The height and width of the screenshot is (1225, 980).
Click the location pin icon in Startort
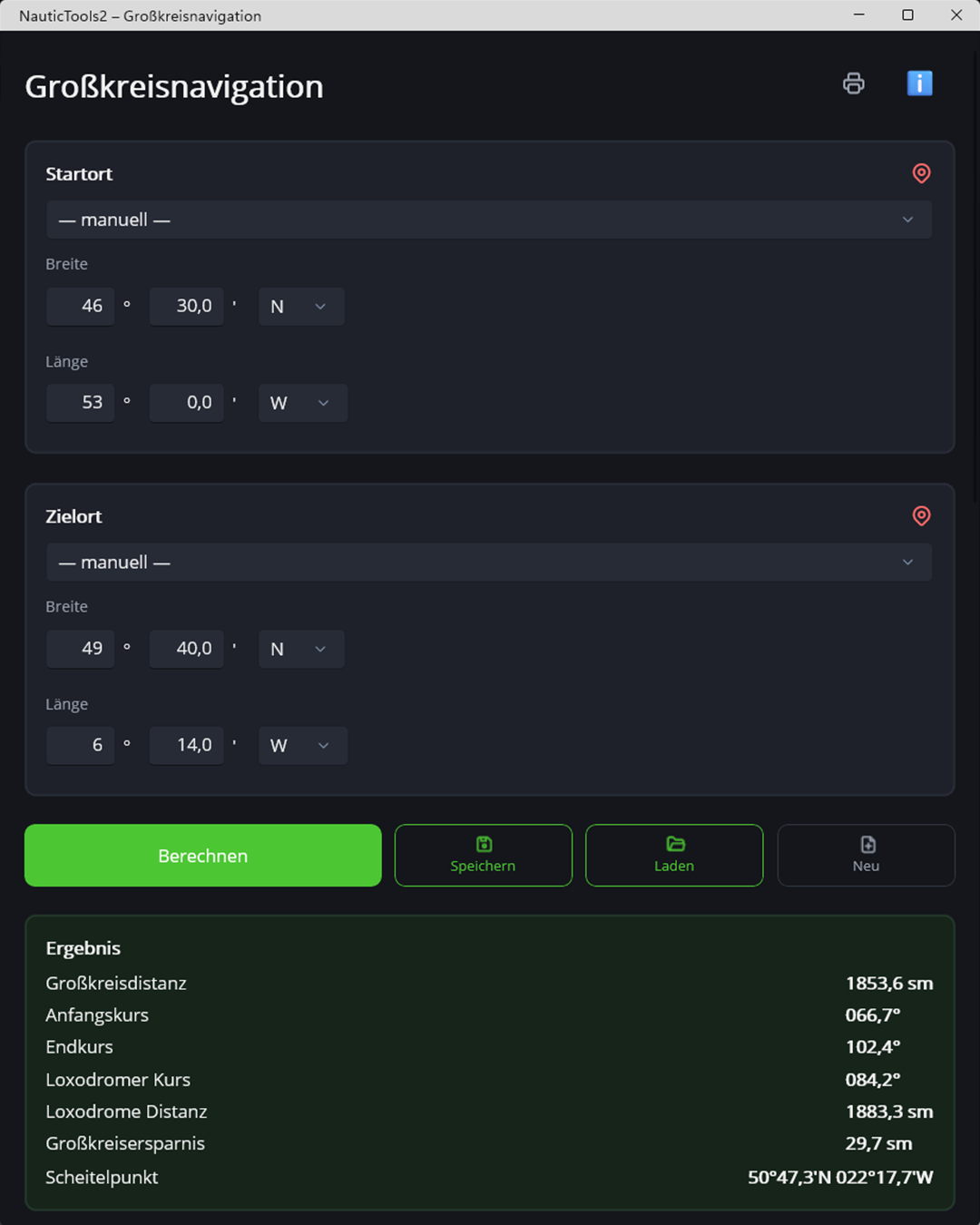921,173
